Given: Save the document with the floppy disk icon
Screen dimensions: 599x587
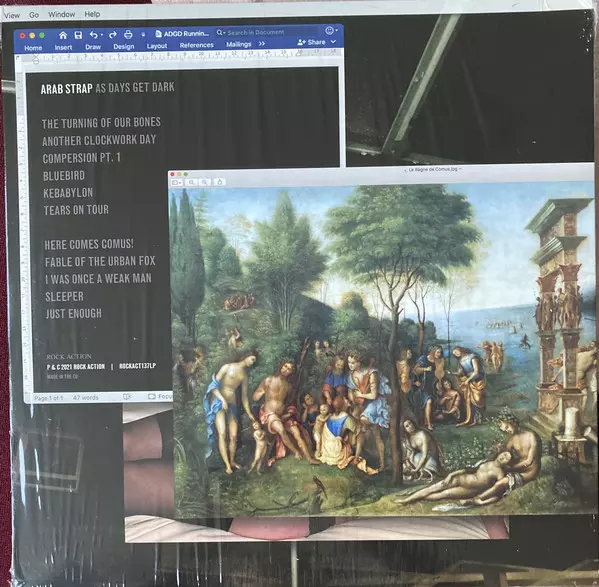Looking at the screenshot, I should pyautogui.click(x=78, y=35).
